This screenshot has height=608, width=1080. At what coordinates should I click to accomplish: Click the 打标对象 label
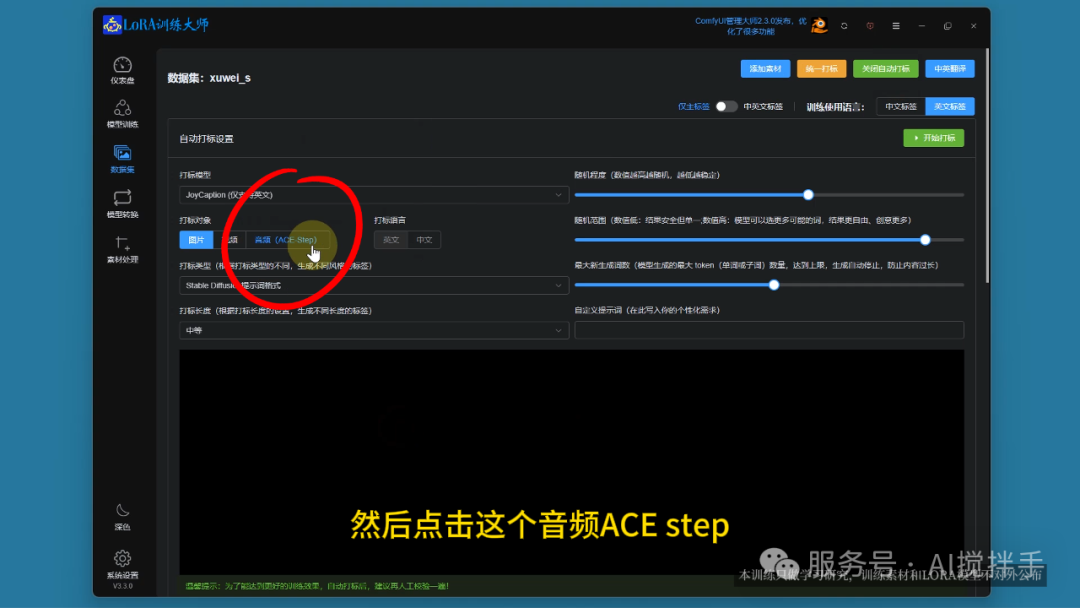196,220
